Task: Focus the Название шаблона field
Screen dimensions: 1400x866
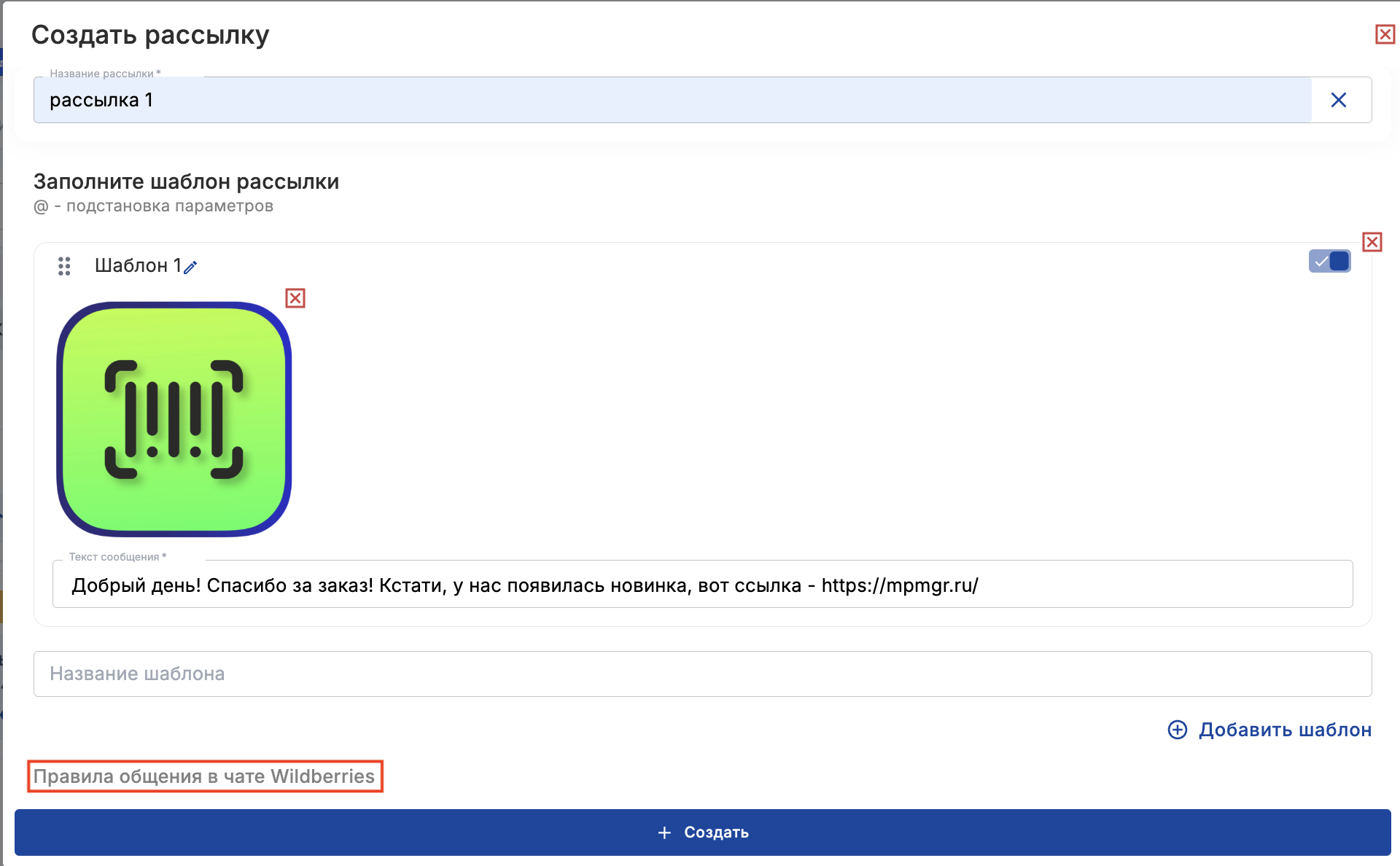Action: [x=703, y=674]
